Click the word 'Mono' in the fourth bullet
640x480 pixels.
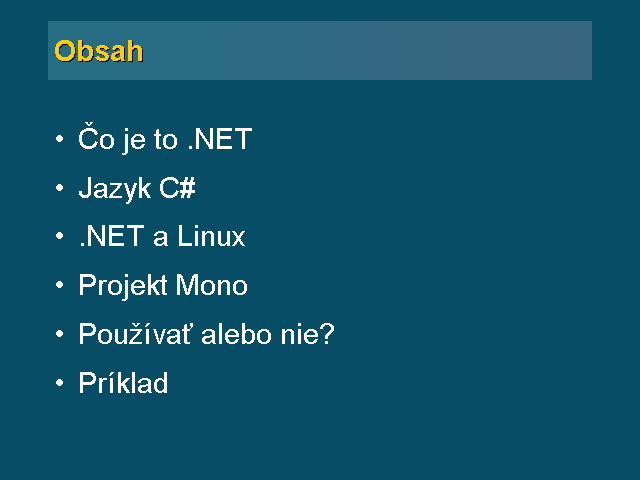click(211, 285)
